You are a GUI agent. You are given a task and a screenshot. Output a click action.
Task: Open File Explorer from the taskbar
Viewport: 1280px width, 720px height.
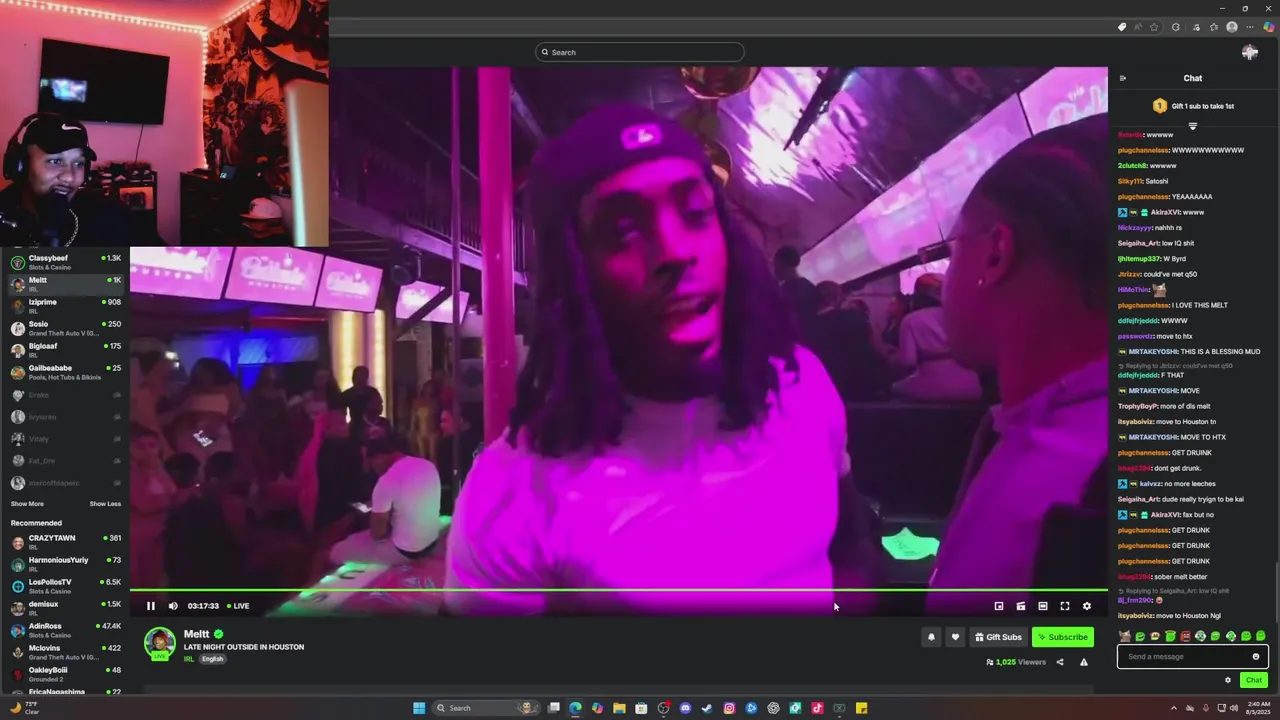tap(619, 708)
